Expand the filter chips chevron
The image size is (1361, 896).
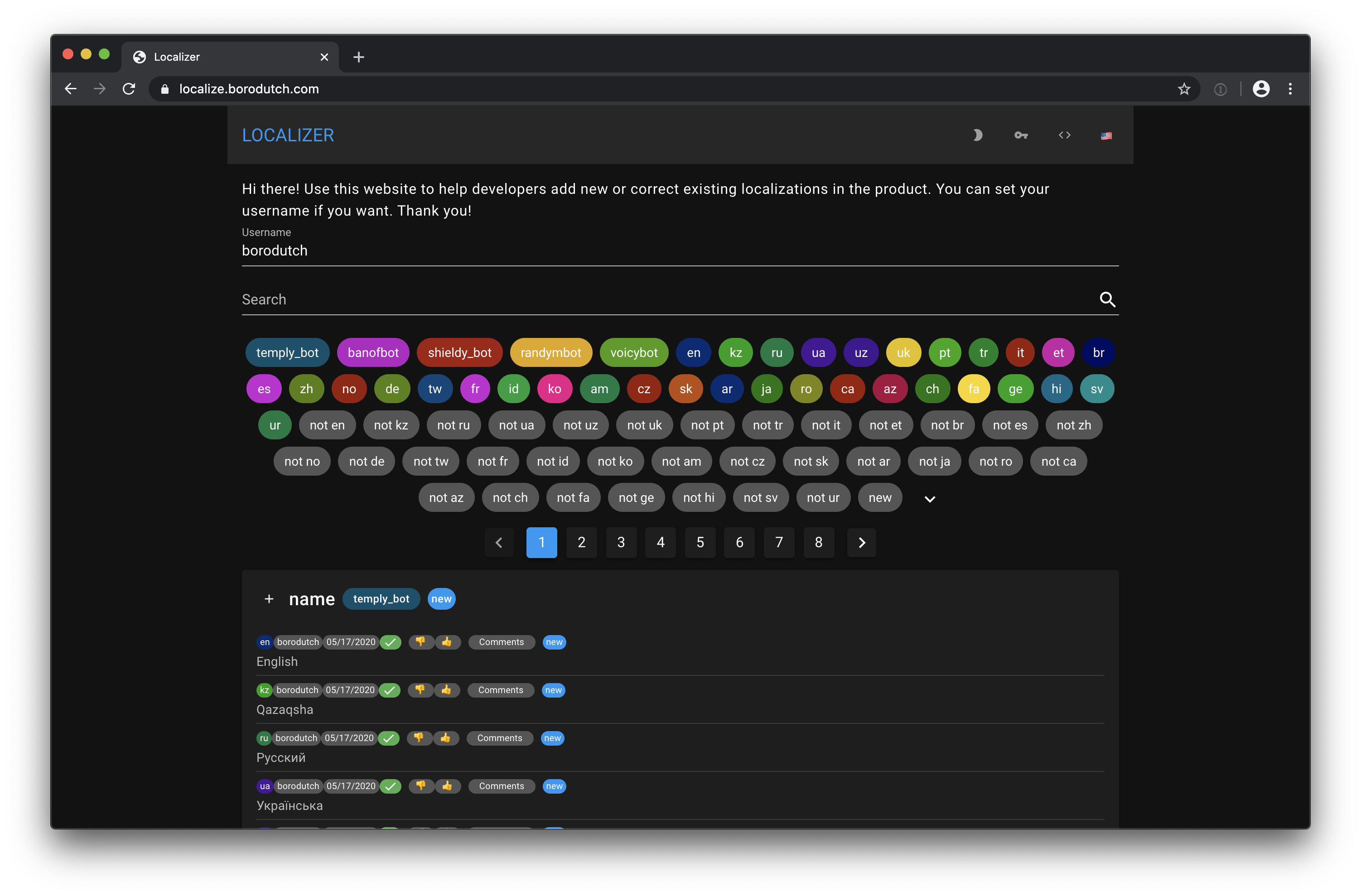click(x=930, y=499)
